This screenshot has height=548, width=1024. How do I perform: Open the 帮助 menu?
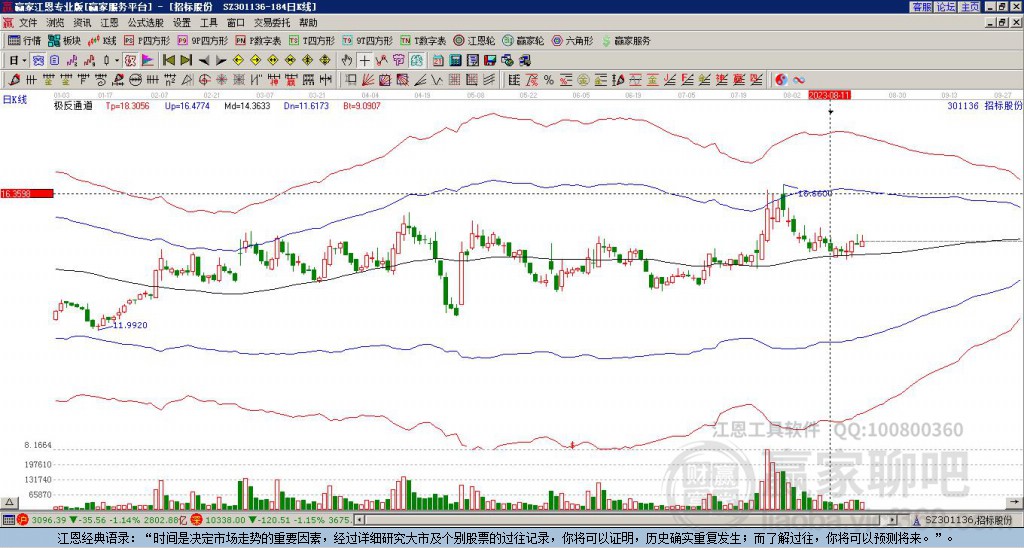click(308, 23)
